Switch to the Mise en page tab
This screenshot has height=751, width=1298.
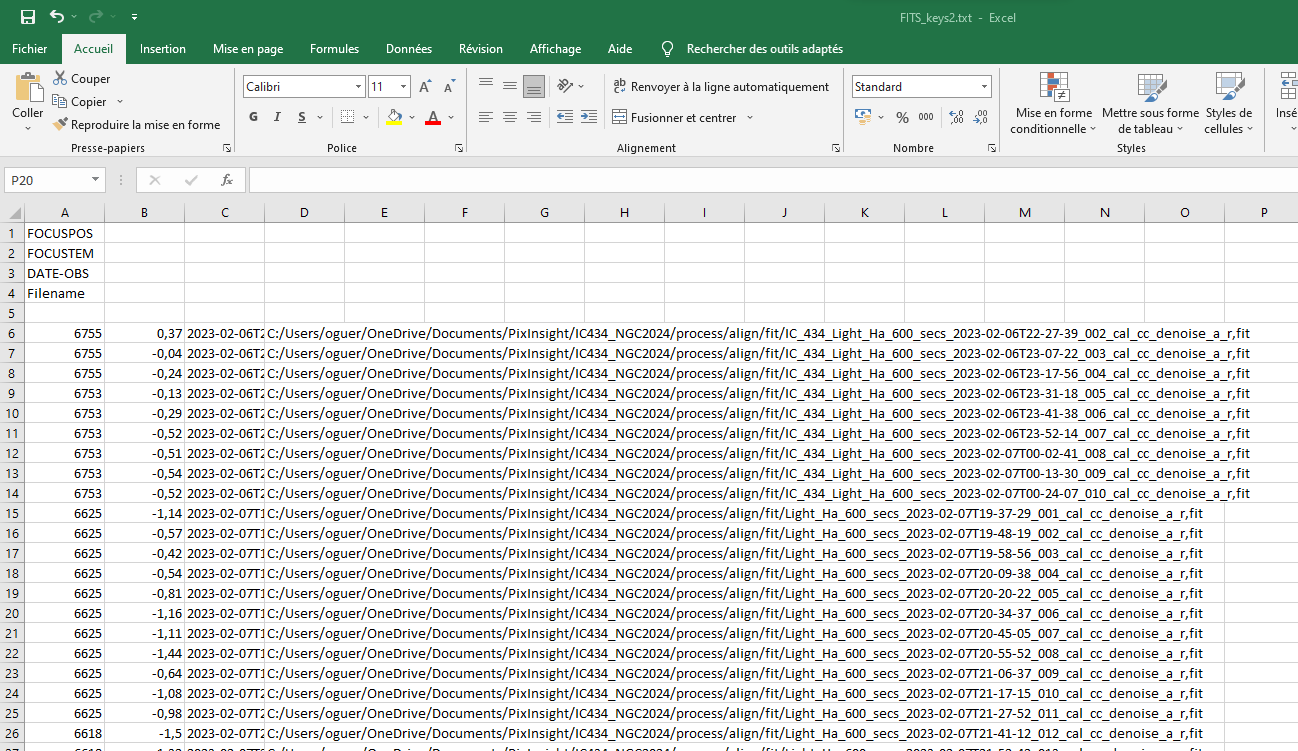coord(248,49)
